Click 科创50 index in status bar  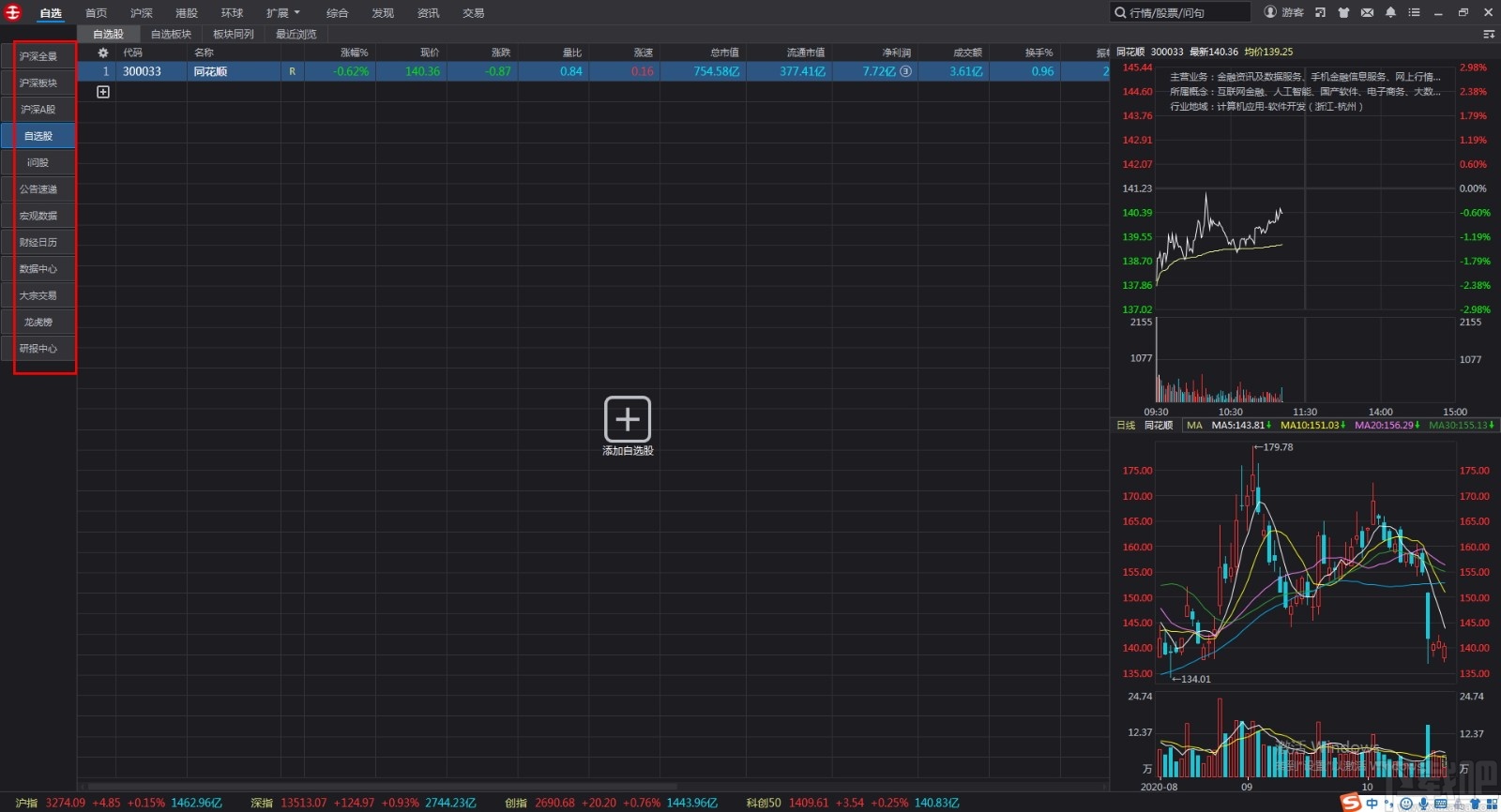[763, 803]
